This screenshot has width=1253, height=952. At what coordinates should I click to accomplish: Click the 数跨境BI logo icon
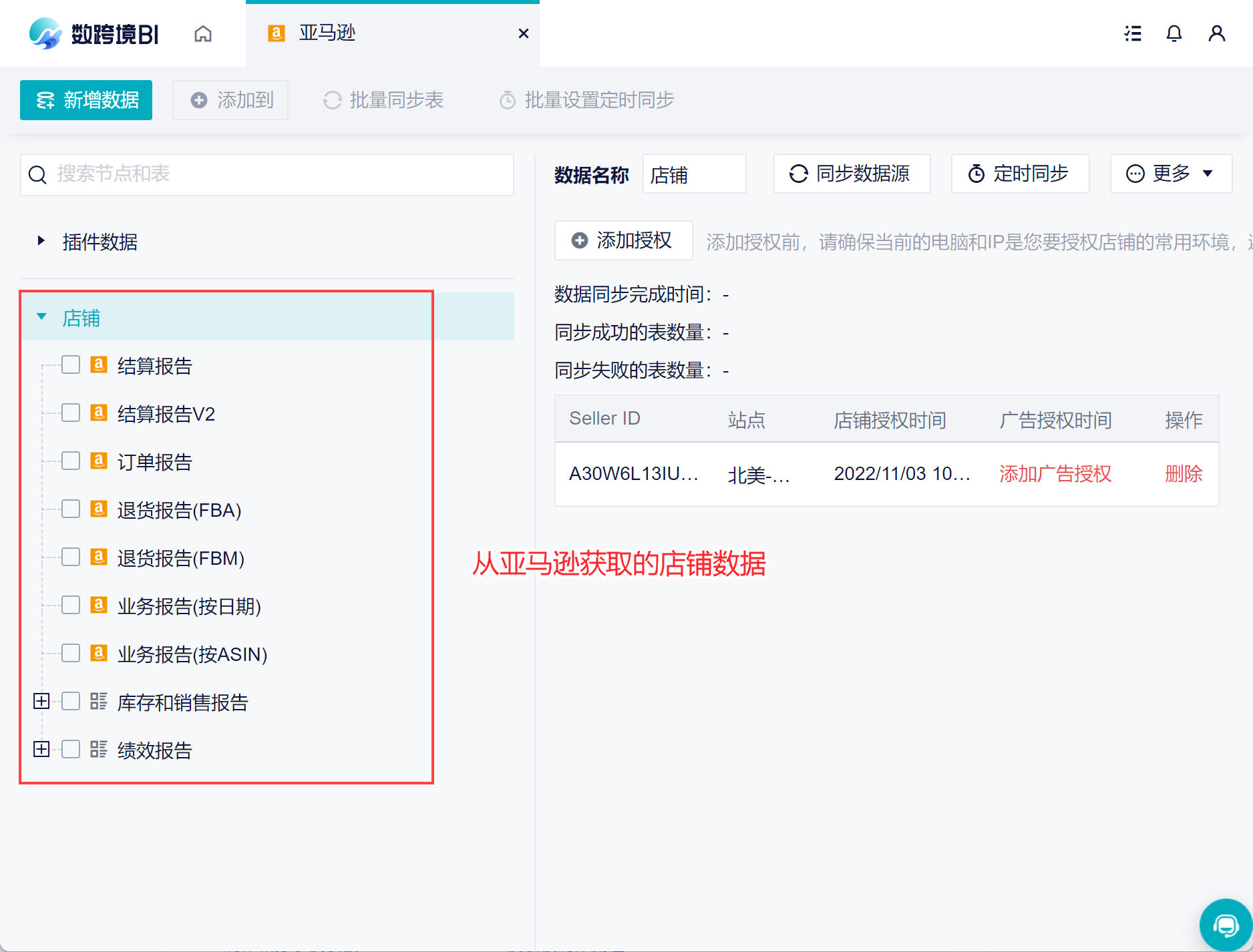pos(45,33)
